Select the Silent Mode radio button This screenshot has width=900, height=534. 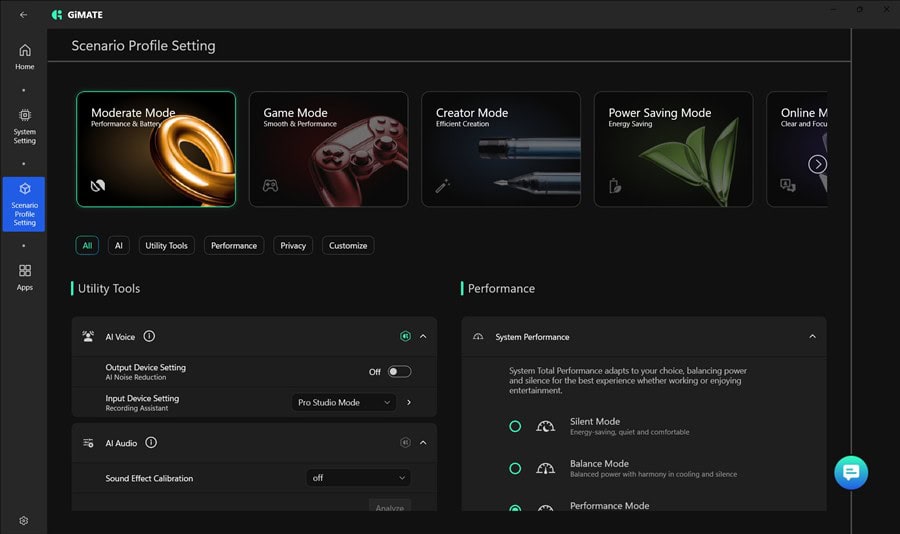click(515, 426)
